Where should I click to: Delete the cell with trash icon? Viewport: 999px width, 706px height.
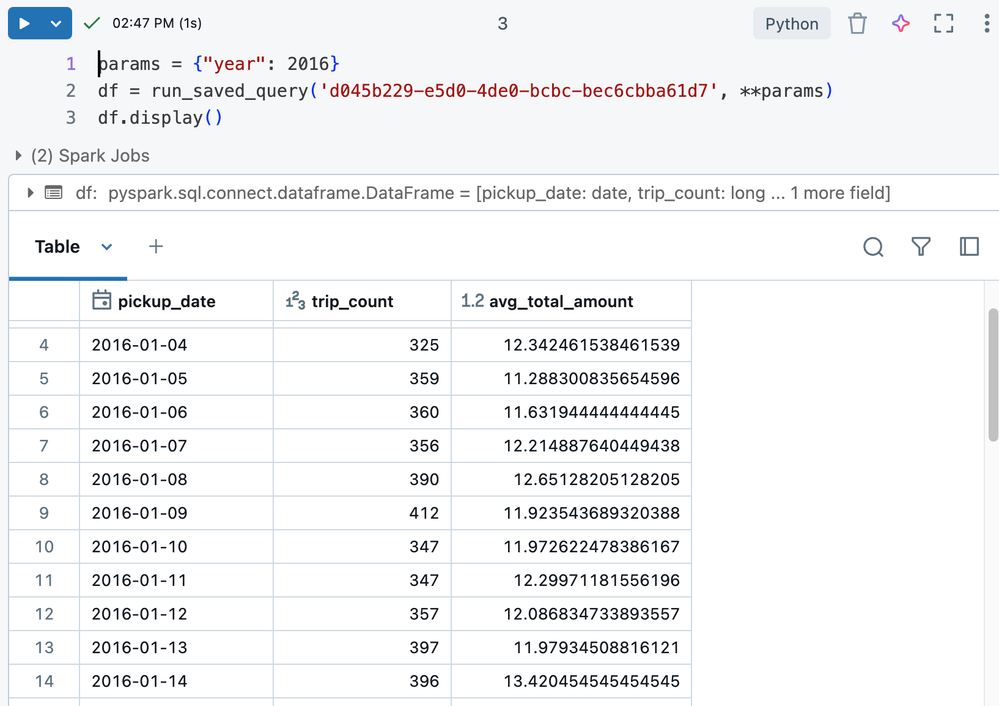[857, 24]
